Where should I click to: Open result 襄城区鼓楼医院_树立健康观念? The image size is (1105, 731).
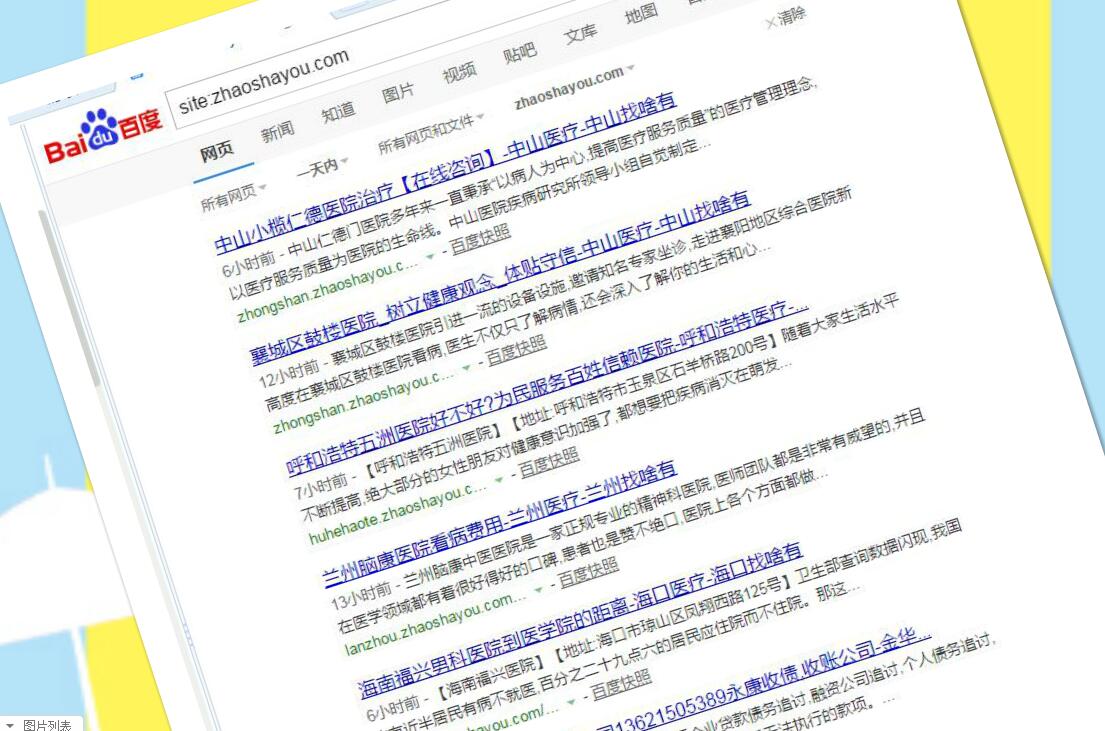pyautogui.click(x=500, y=278)
